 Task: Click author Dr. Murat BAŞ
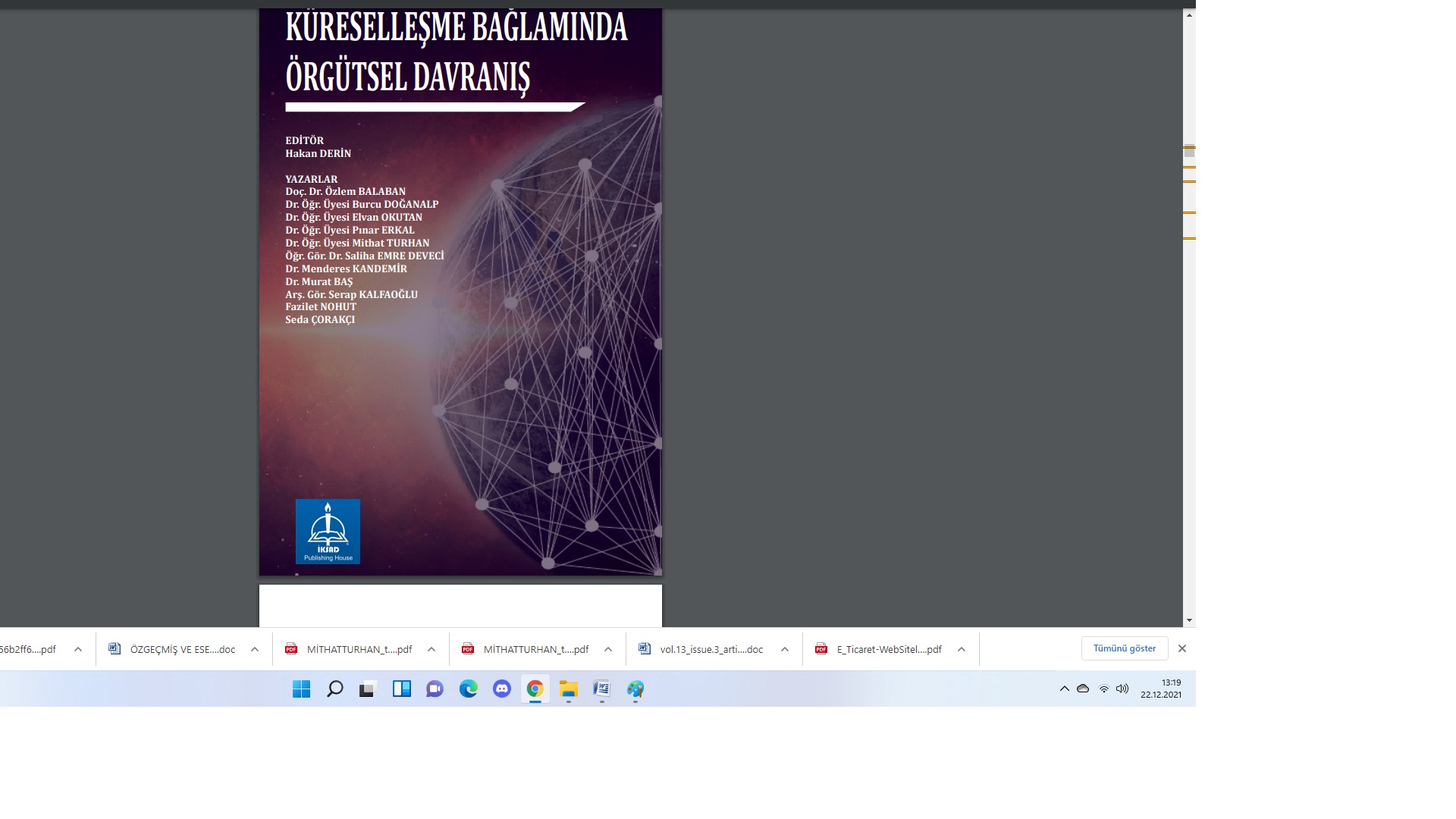[x=318, y=281]
